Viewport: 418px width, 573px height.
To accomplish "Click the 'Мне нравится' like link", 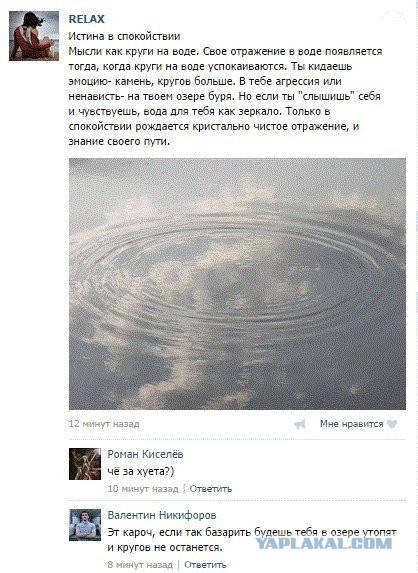I will click(352, 424).
